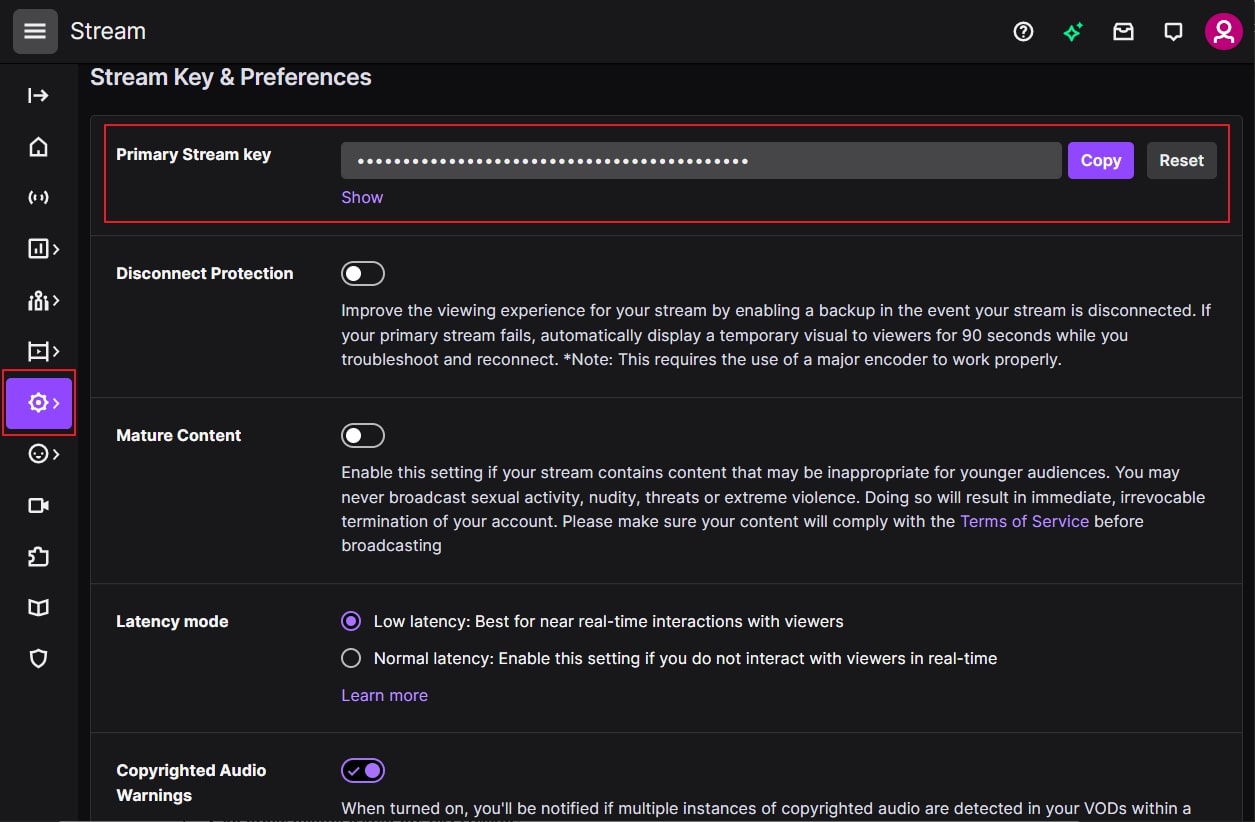Open the shield safety icon in sidebar
The image size is (1255, 822).
pos(38,658)
